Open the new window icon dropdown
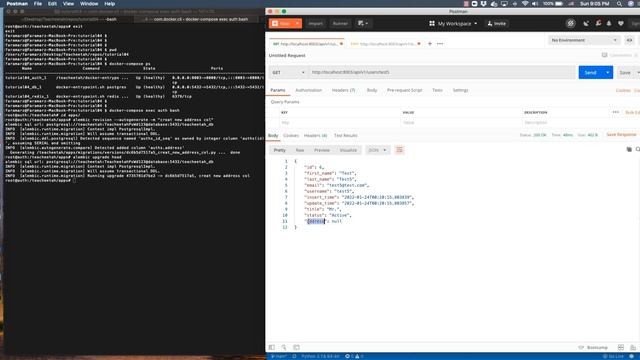Screen dimensions: 640x360 [363, 23]
